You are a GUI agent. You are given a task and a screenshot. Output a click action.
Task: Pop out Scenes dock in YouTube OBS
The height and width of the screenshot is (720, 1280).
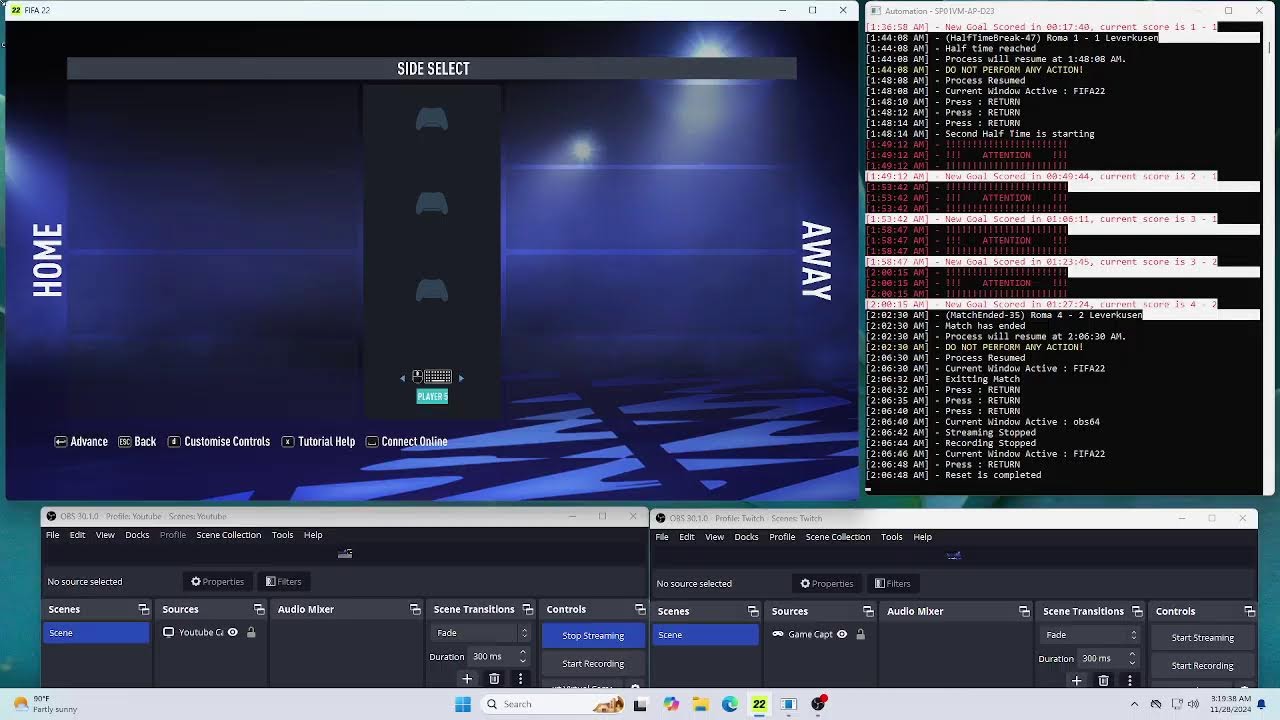coord(144,609)
